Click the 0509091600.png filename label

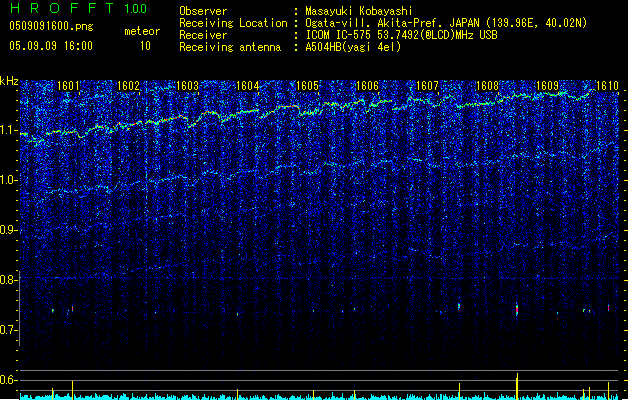50,27
